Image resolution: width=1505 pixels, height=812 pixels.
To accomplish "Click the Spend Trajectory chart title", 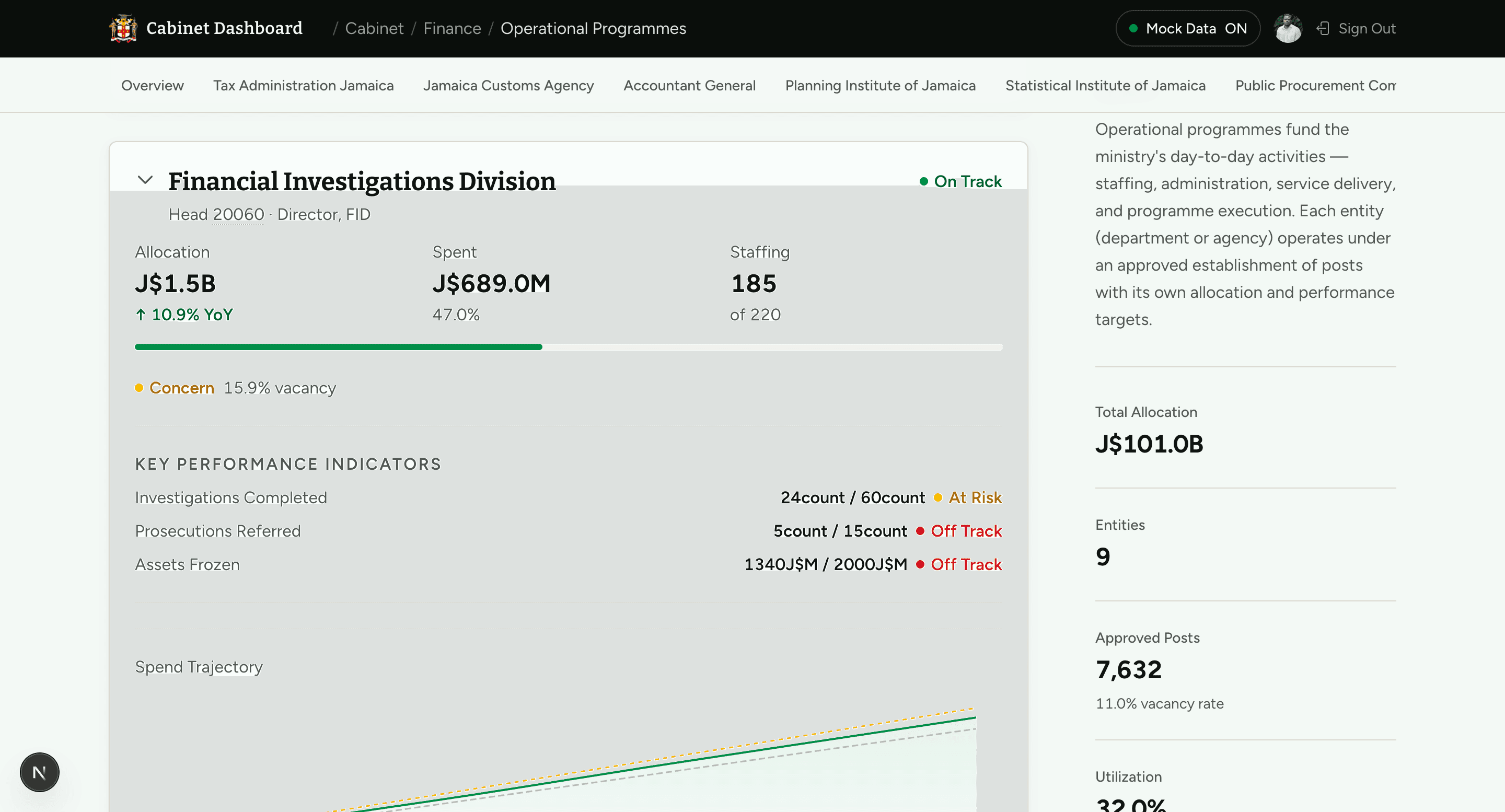I will click(199, 667).
